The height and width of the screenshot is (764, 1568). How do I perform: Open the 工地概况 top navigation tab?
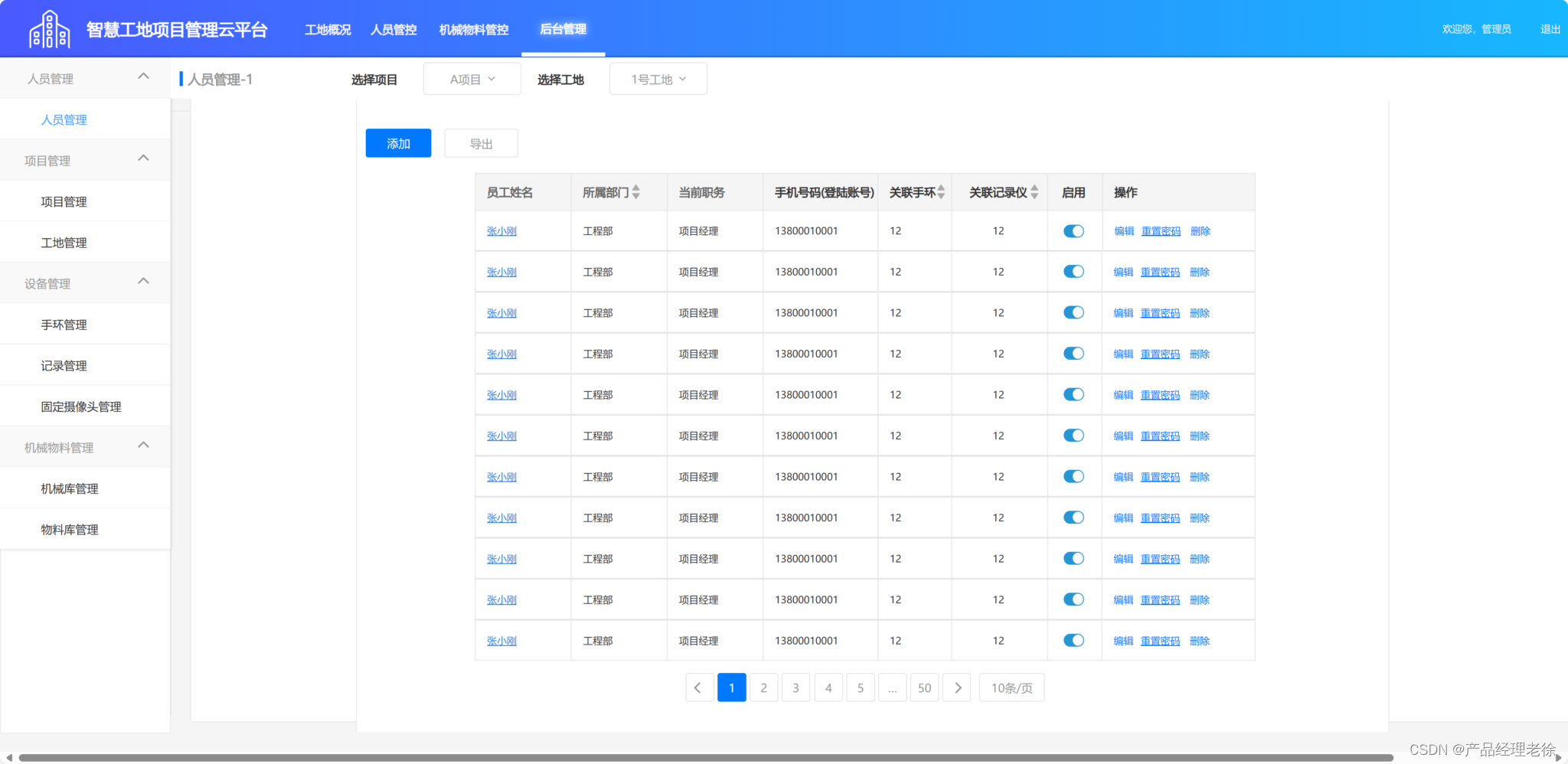tap(328, 29)
